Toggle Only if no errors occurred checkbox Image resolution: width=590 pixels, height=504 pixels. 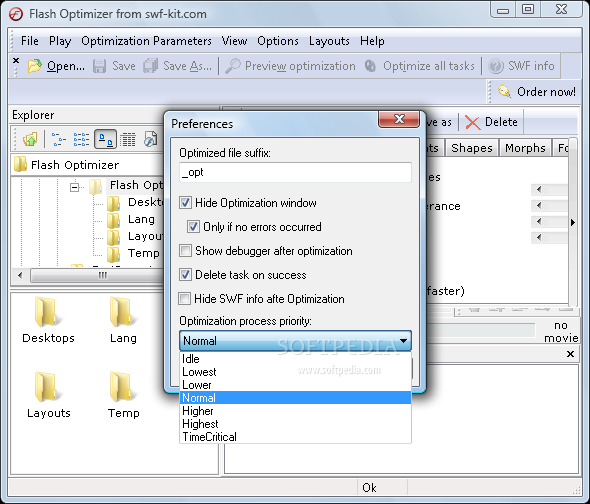193,227
